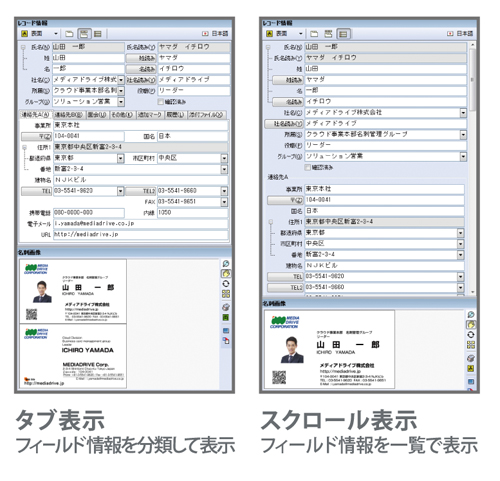Click the URL field in the tab view
Image resolution: width=500 pixels, height=481 pixels.
[141, 235]
